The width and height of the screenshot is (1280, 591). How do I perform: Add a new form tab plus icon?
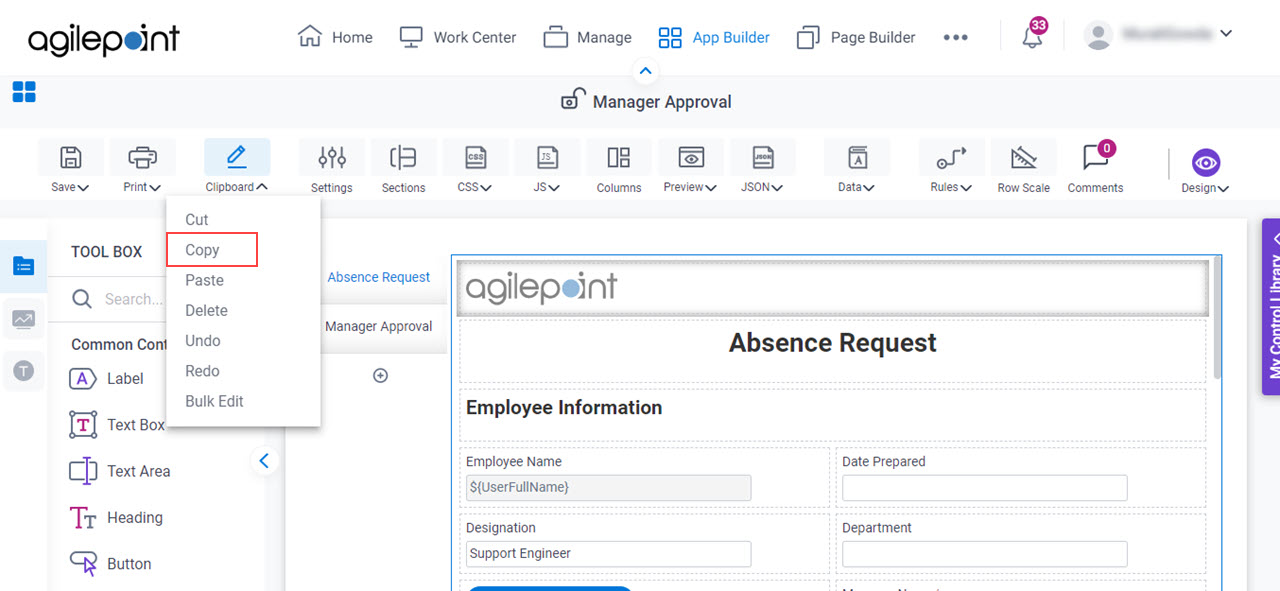pyautogui.click(x=380, y=376)
